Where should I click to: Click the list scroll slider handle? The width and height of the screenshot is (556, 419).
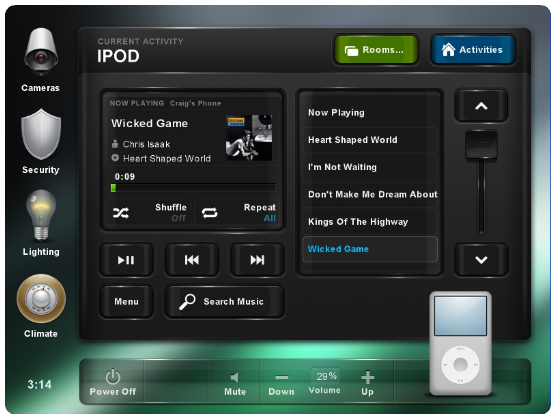tap(481, 145)
